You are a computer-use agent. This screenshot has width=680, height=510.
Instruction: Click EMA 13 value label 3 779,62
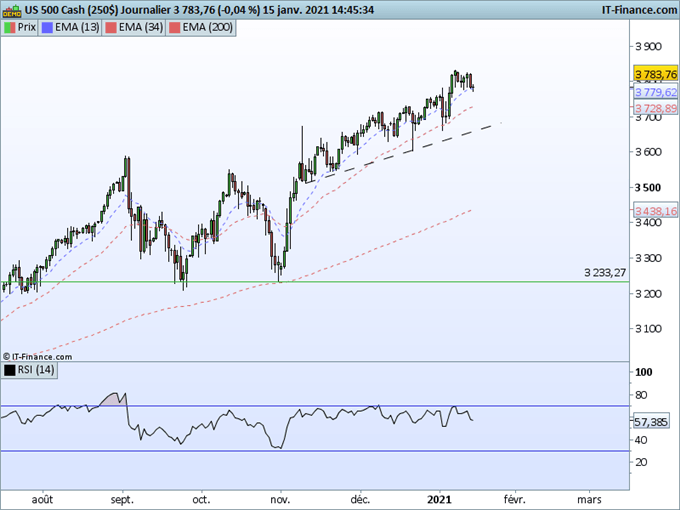click(x=656, y=92)
